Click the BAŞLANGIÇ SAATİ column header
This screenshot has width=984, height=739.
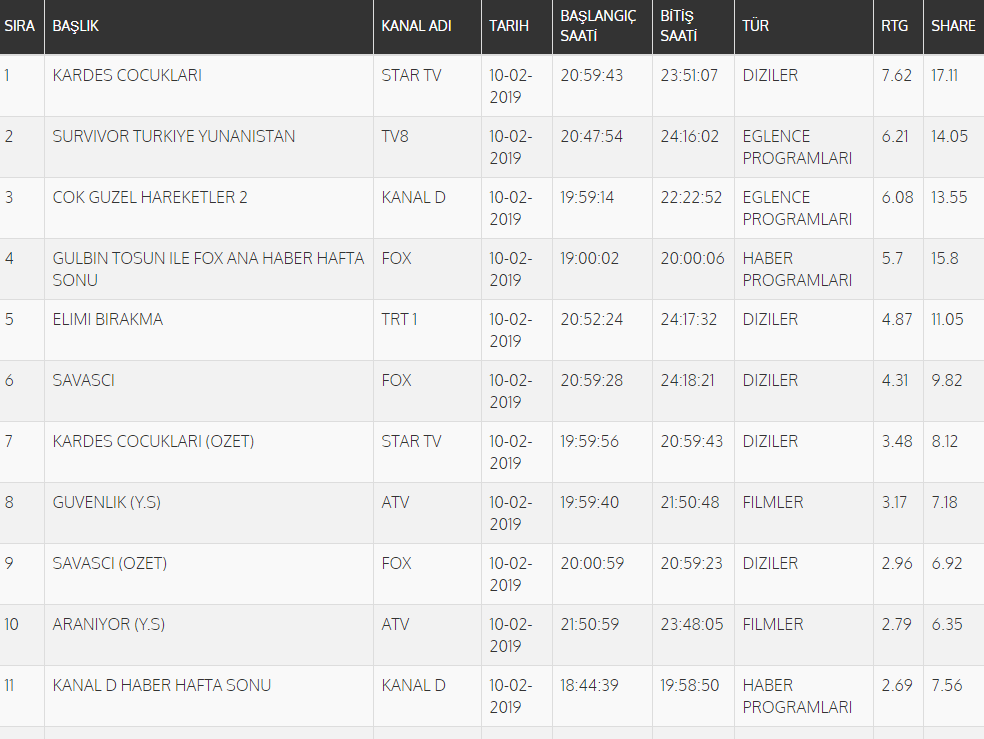pyautogui.click(x=598, y=26)
